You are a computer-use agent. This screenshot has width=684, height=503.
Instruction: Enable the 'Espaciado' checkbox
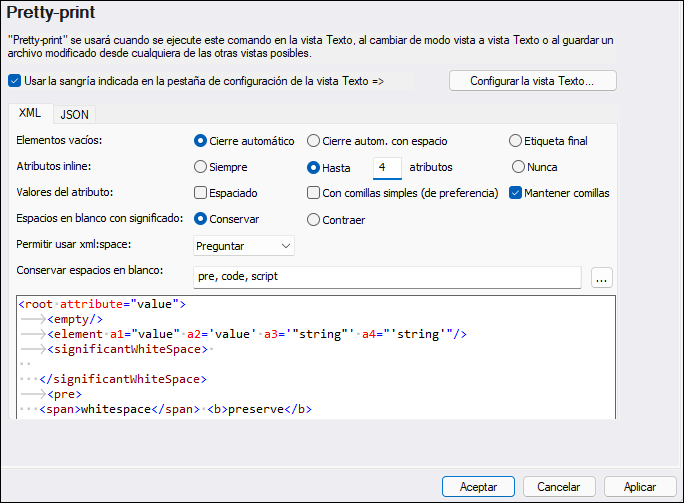(x=201, y=193)
